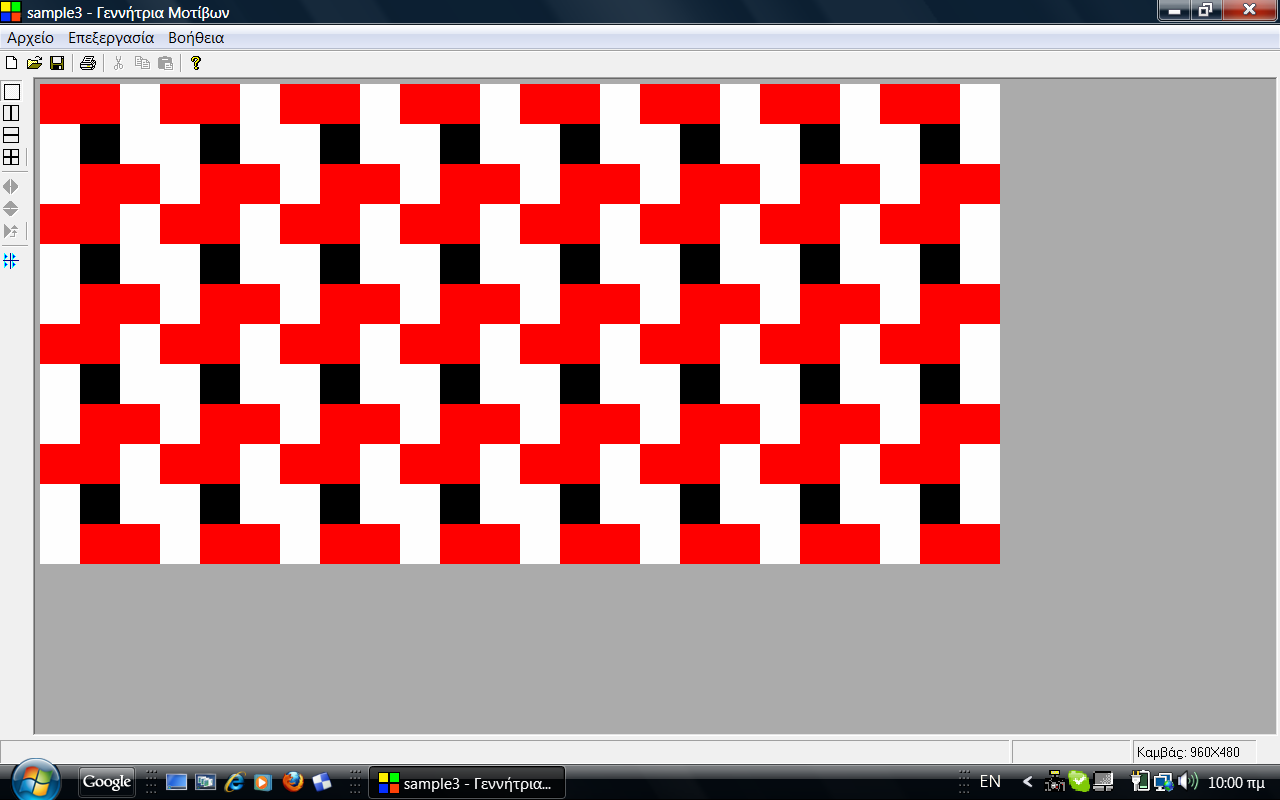Click the 10:00 πμ clock
Image resolution: width=1280 pixels, height=800 pixels.
tap(1238, 783)
